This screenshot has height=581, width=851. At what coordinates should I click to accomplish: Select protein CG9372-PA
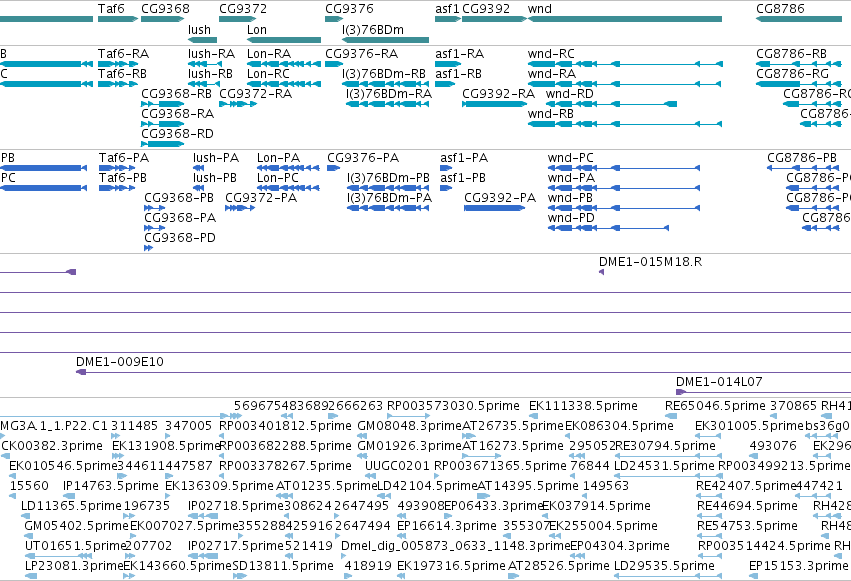[x=240, y=208]
